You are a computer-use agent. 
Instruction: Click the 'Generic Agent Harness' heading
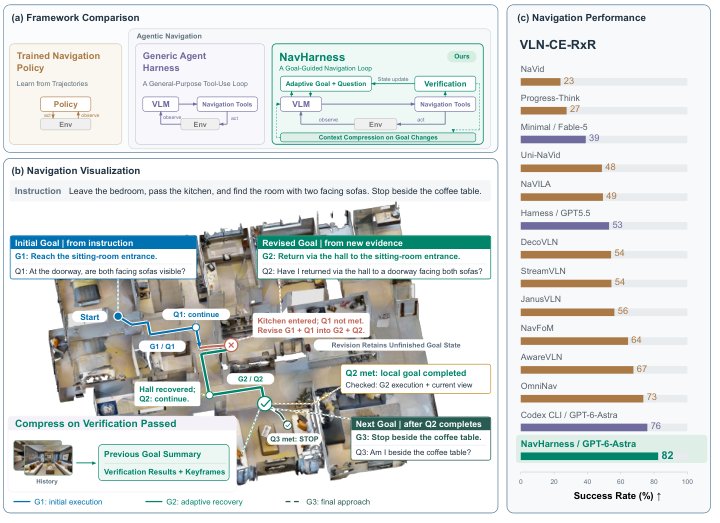[x=174, y=62]
